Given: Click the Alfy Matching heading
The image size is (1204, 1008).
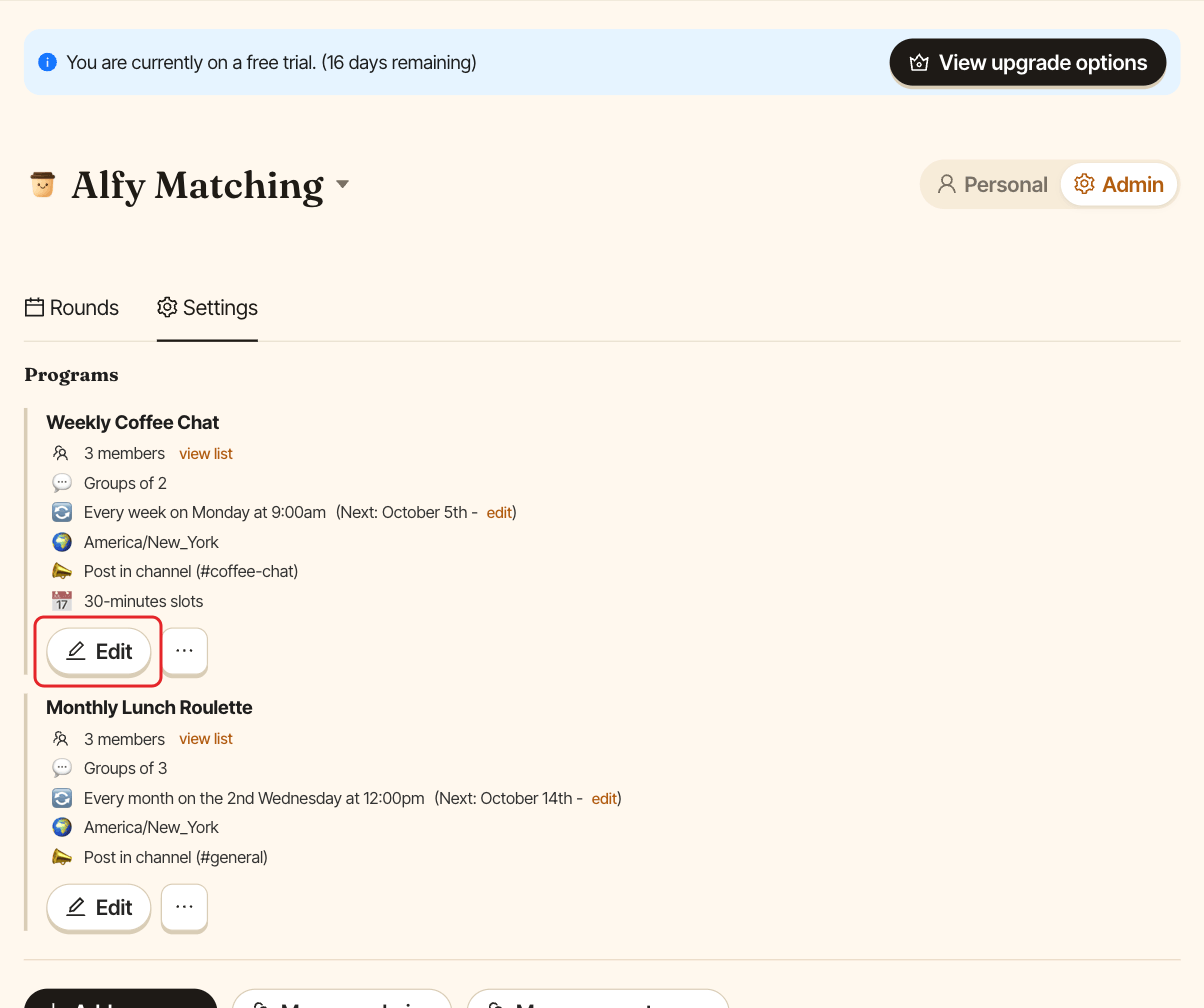Looking at the screenshot, I should (197, 185).
